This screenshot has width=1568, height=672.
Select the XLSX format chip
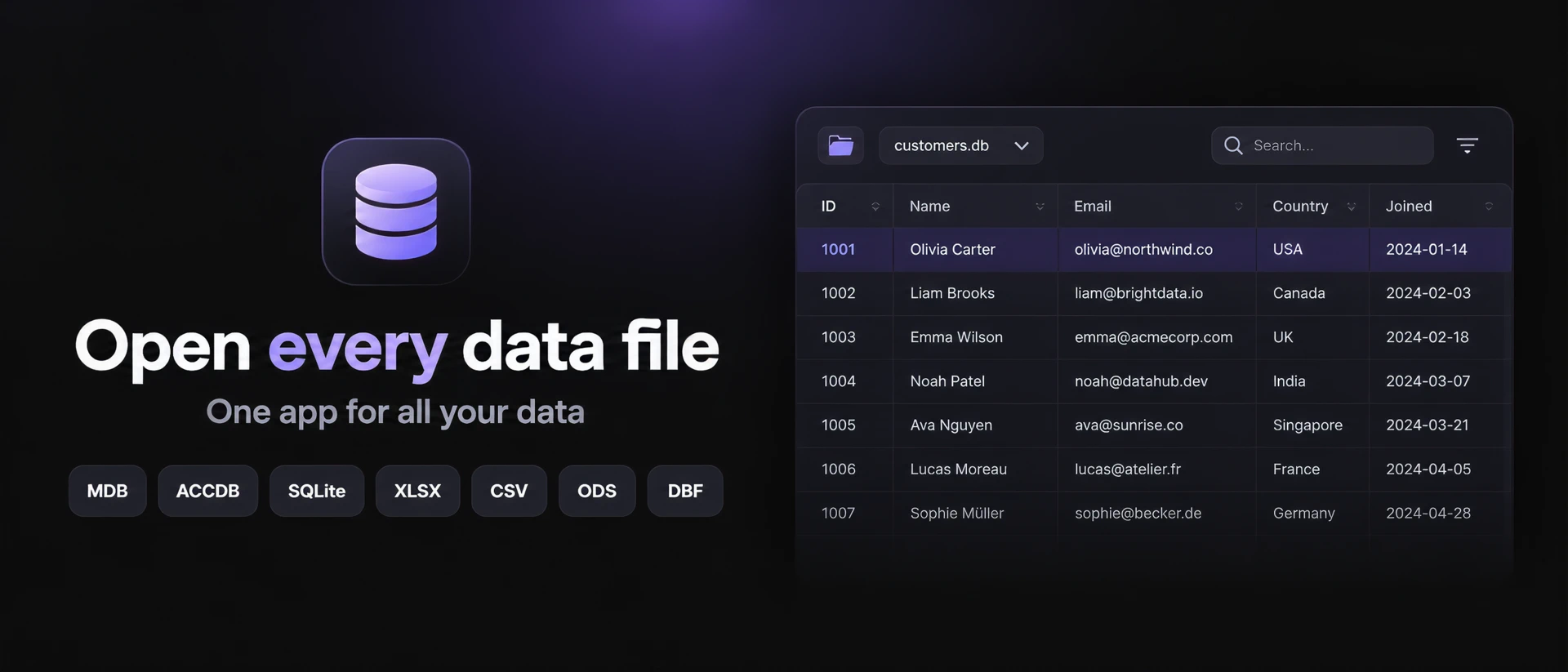point(417,491)
